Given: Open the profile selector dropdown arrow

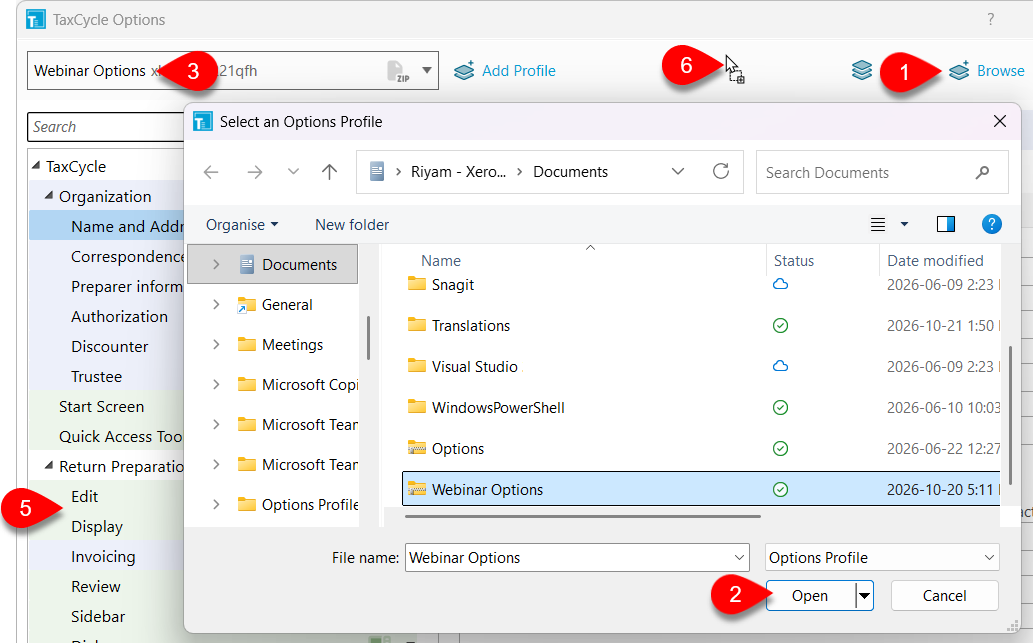Looking at the screenshot, I should [427, 70].
